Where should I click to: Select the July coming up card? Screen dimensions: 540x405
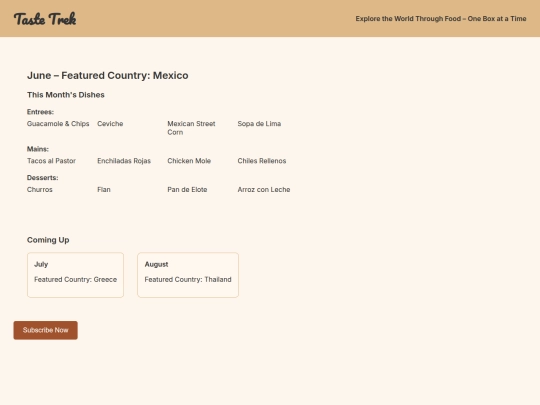(75, 275)
